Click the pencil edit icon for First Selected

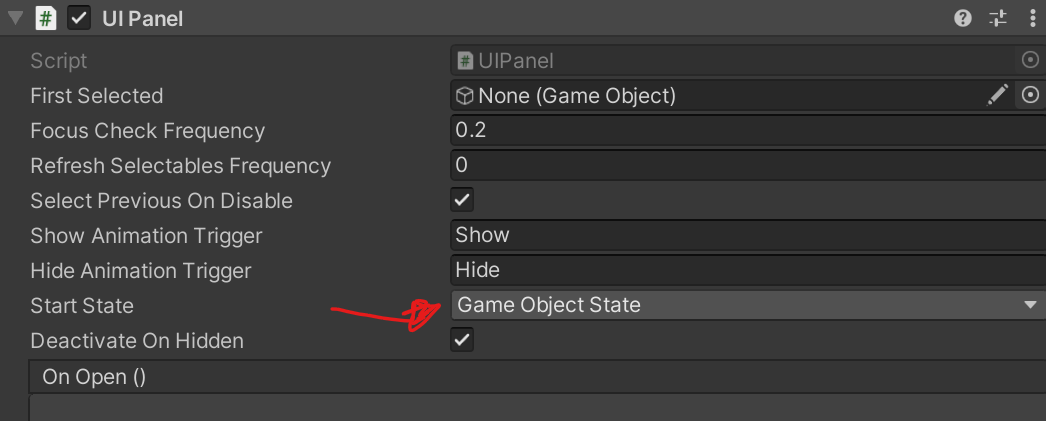coord(997,95)
